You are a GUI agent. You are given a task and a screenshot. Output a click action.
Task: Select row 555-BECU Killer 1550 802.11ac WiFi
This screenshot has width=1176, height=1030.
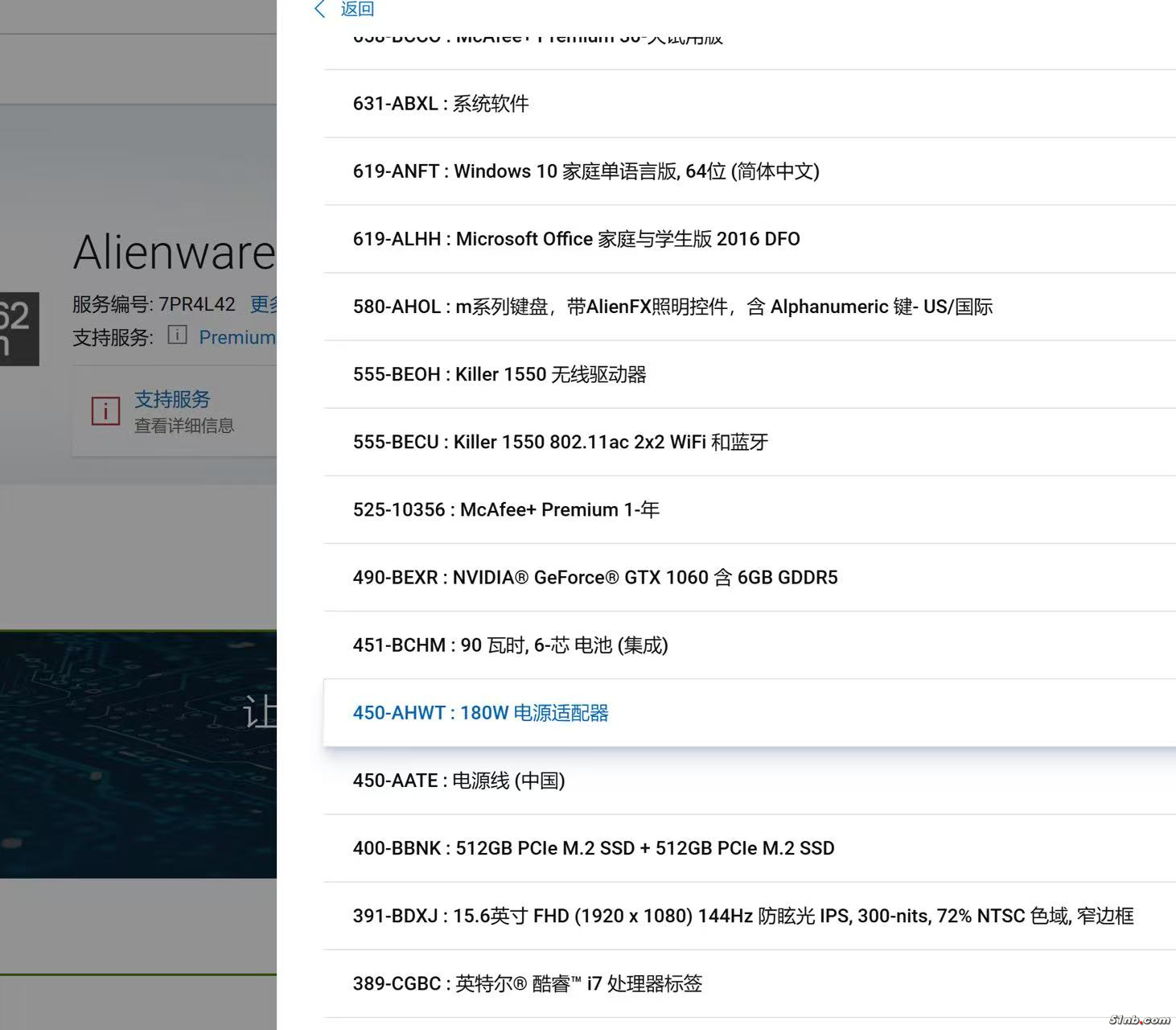pos(750,442)
